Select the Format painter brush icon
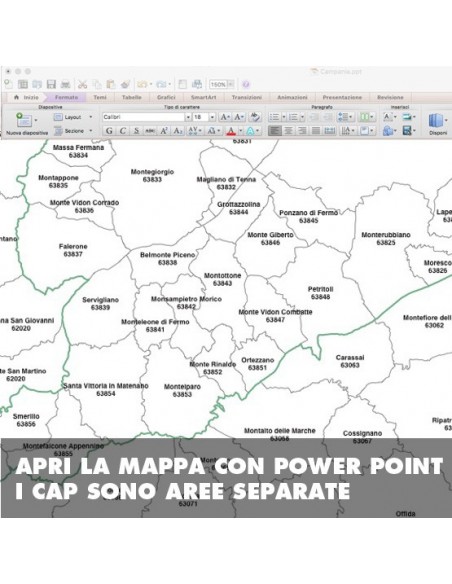 pos(125,84)
